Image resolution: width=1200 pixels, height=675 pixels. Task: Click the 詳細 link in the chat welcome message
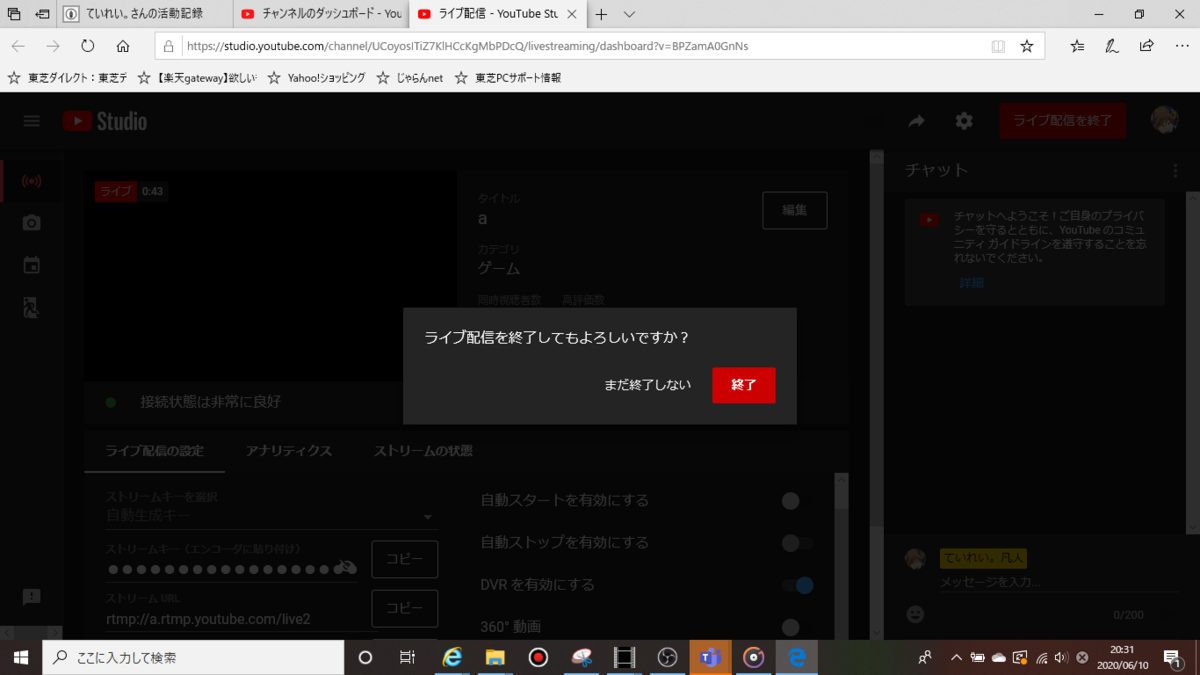point(969,283)
